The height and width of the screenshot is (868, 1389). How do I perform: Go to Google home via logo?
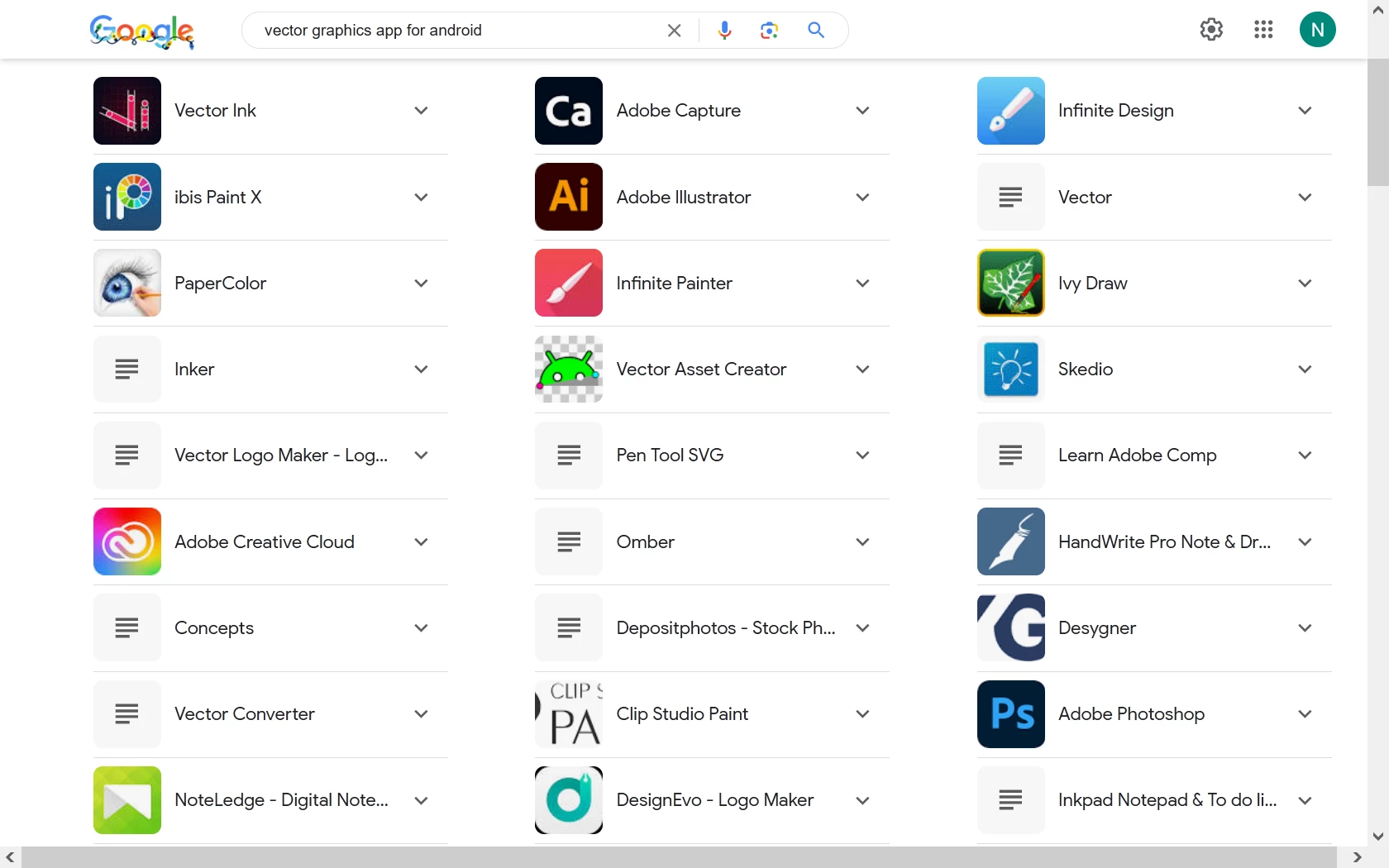(142, 31)
